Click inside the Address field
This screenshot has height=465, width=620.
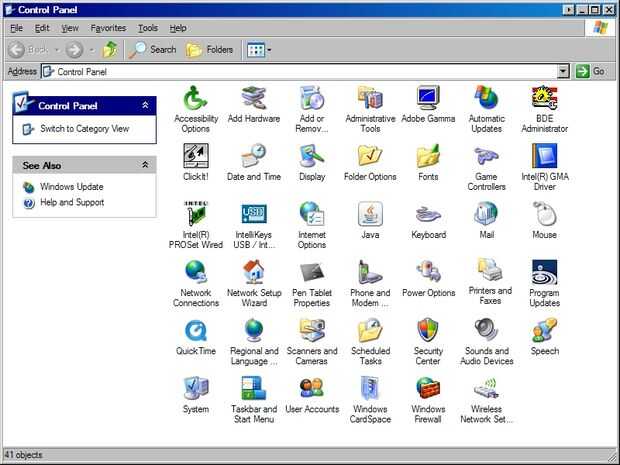pos(304,72)
